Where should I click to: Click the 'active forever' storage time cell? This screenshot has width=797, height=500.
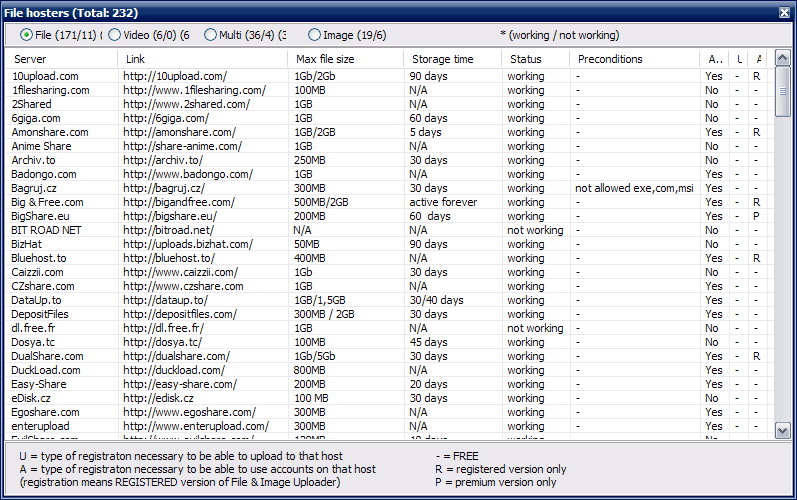pos(443,202)
